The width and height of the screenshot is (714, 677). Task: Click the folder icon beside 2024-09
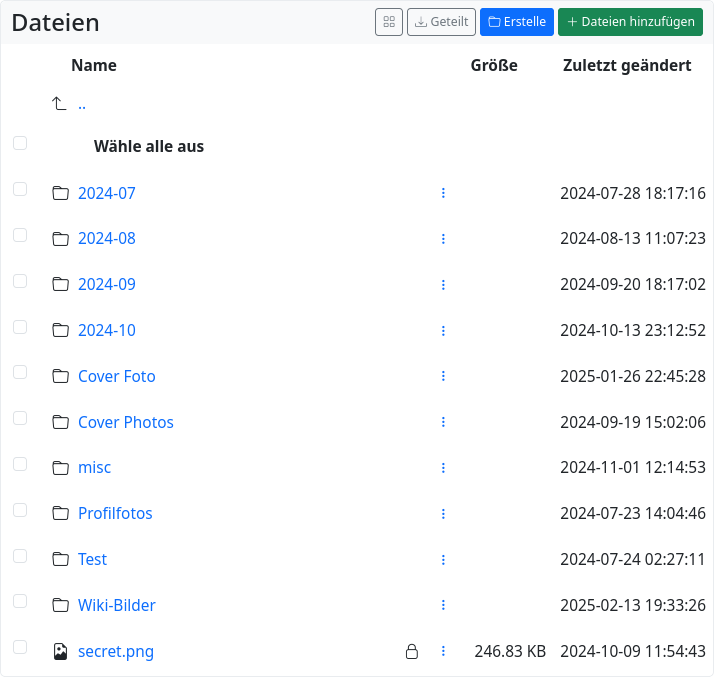[x=61, y=284]
